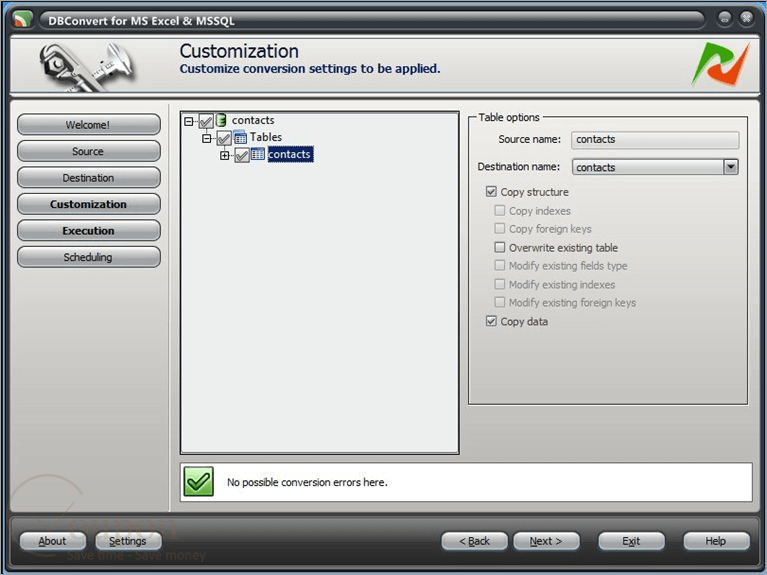
Task: Go to Execution step
Action: (x=89, y=230)
